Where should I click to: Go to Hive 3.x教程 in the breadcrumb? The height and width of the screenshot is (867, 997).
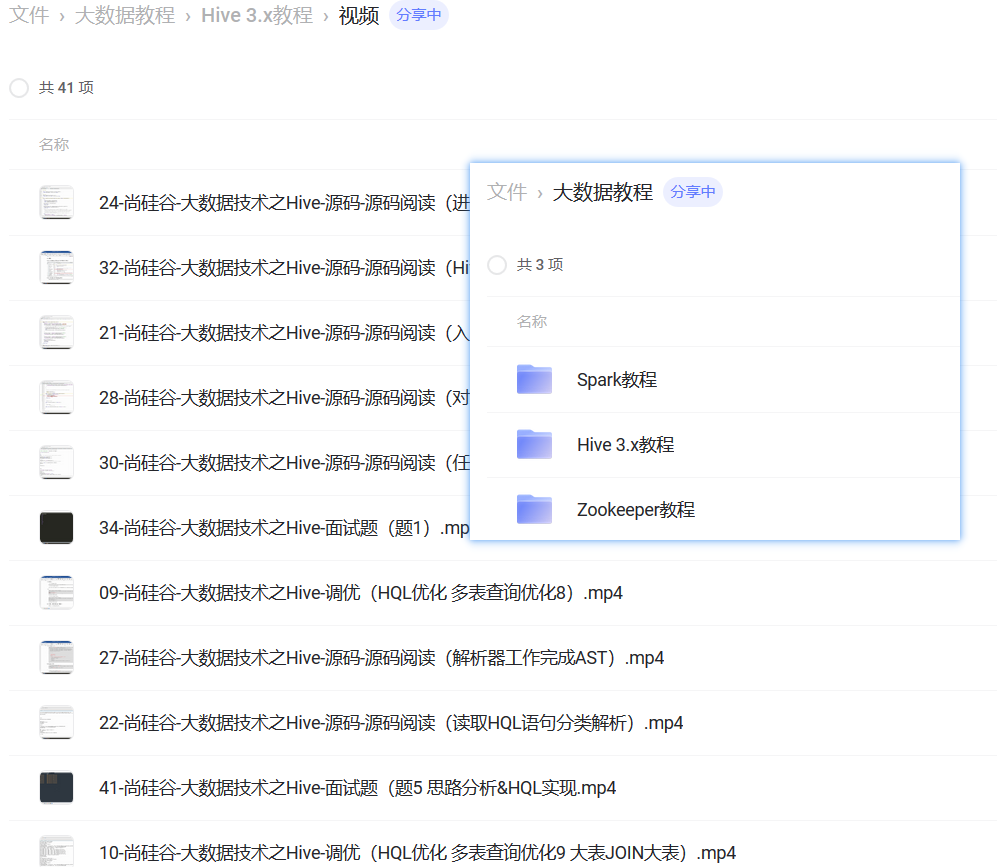pos(257,15)
